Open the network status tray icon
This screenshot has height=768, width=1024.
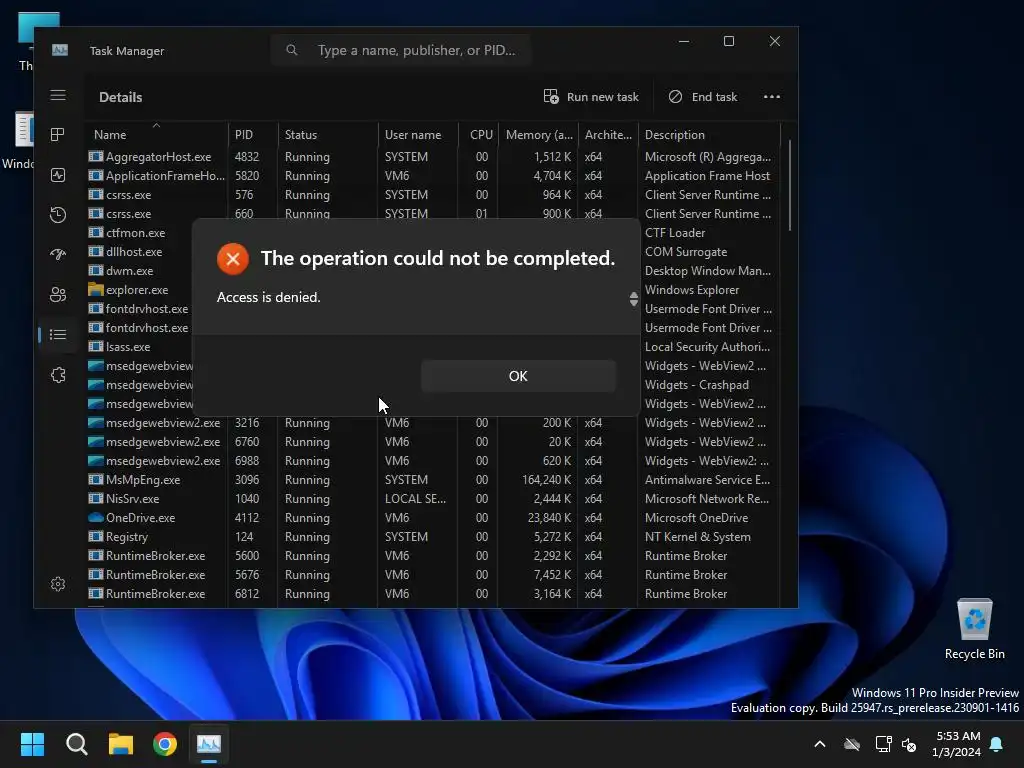click(x=883, y=744)
